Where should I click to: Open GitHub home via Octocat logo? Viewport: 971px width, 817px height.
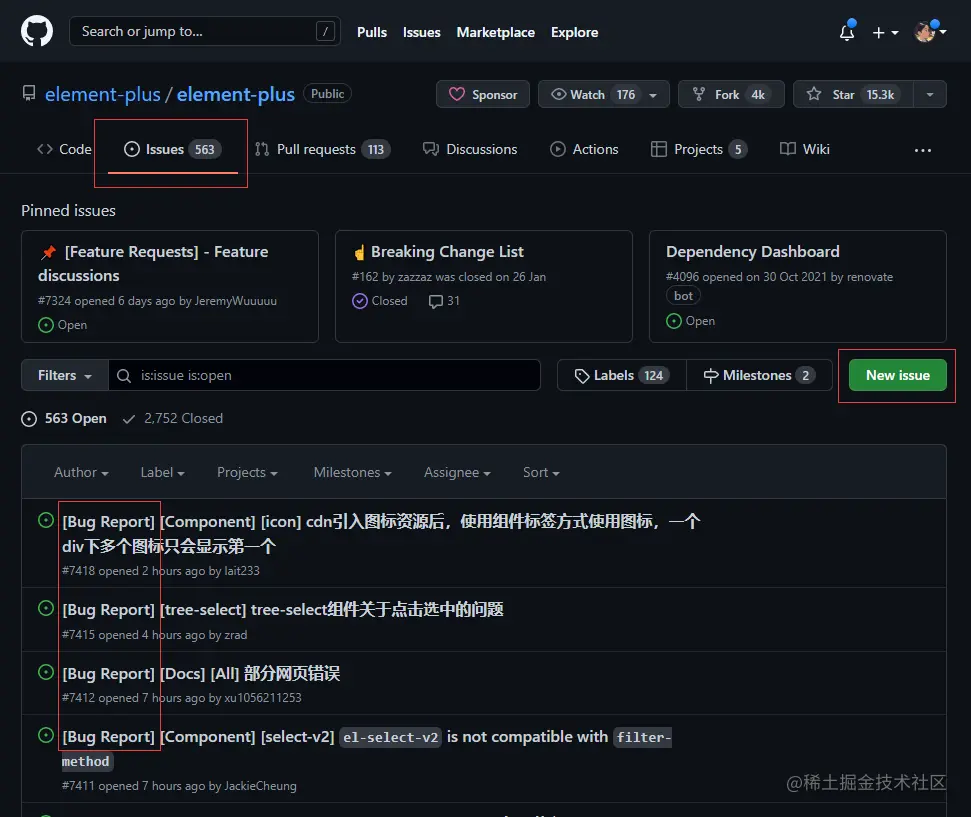[x=37, y=31]
